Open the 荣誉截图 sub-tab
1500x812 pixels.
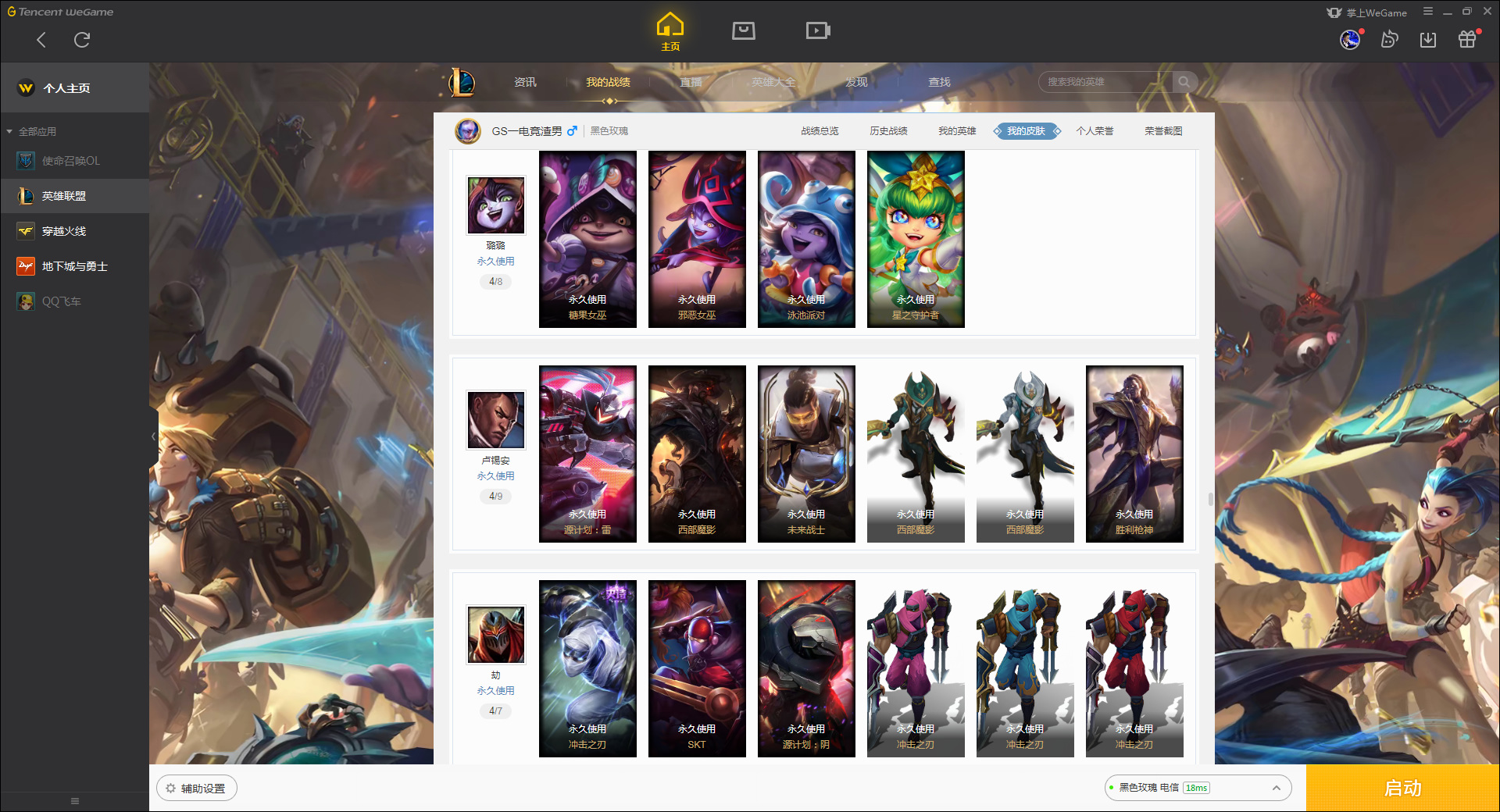tap(1163, 131)
